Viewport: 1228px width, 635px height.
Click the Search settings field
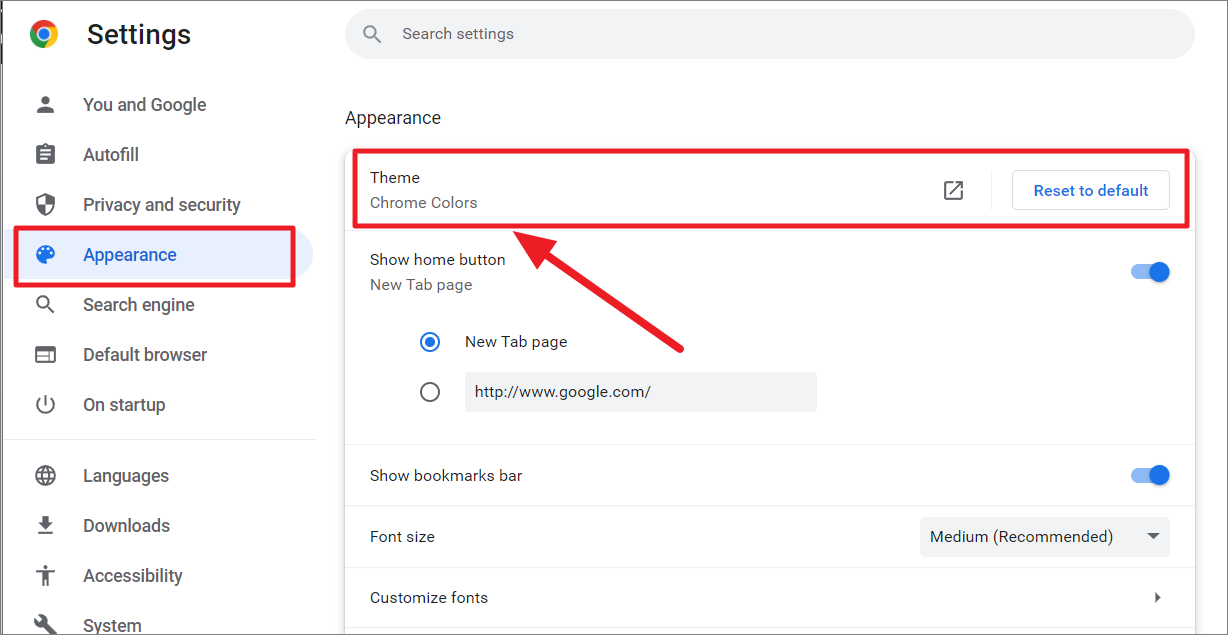(770, 34)
